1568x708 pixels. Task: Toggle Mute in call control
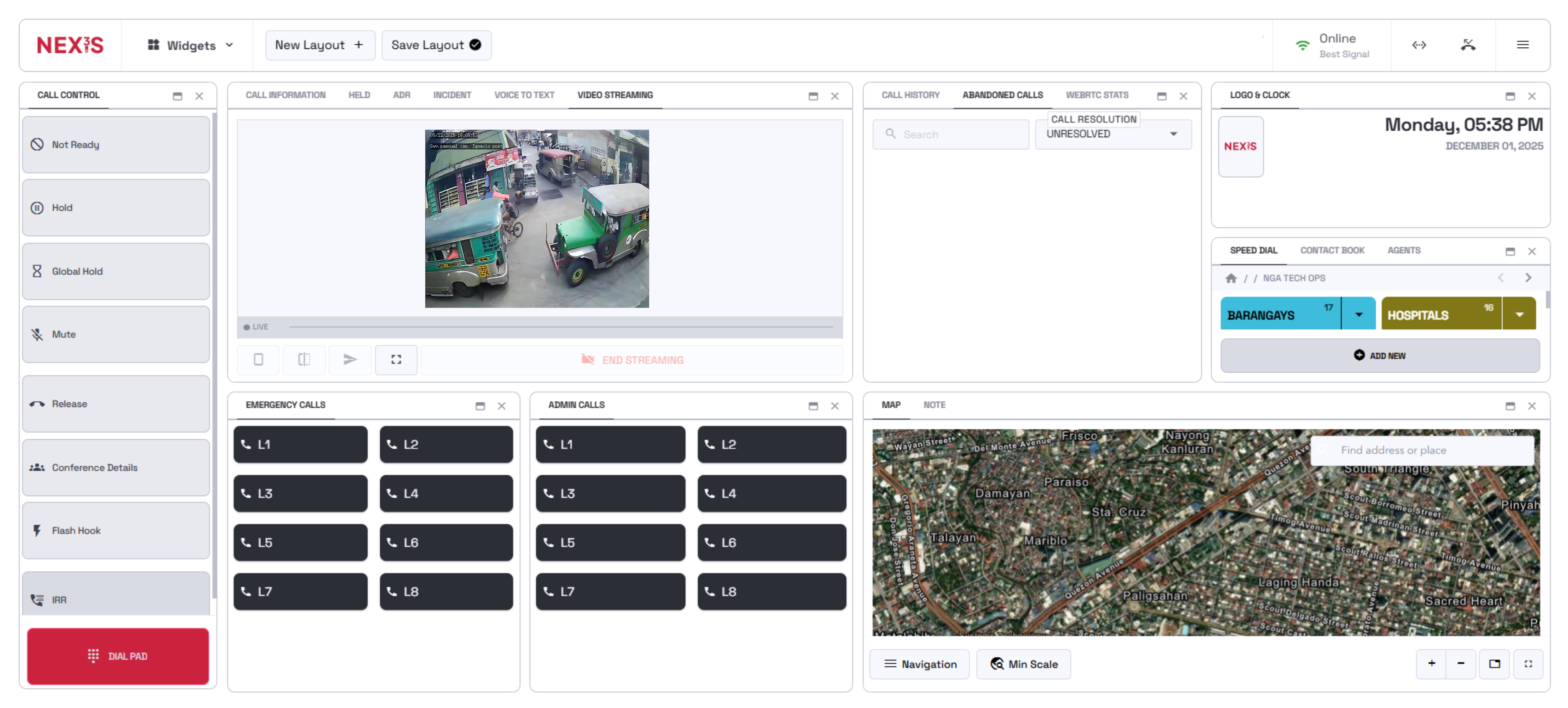[116, 334]
